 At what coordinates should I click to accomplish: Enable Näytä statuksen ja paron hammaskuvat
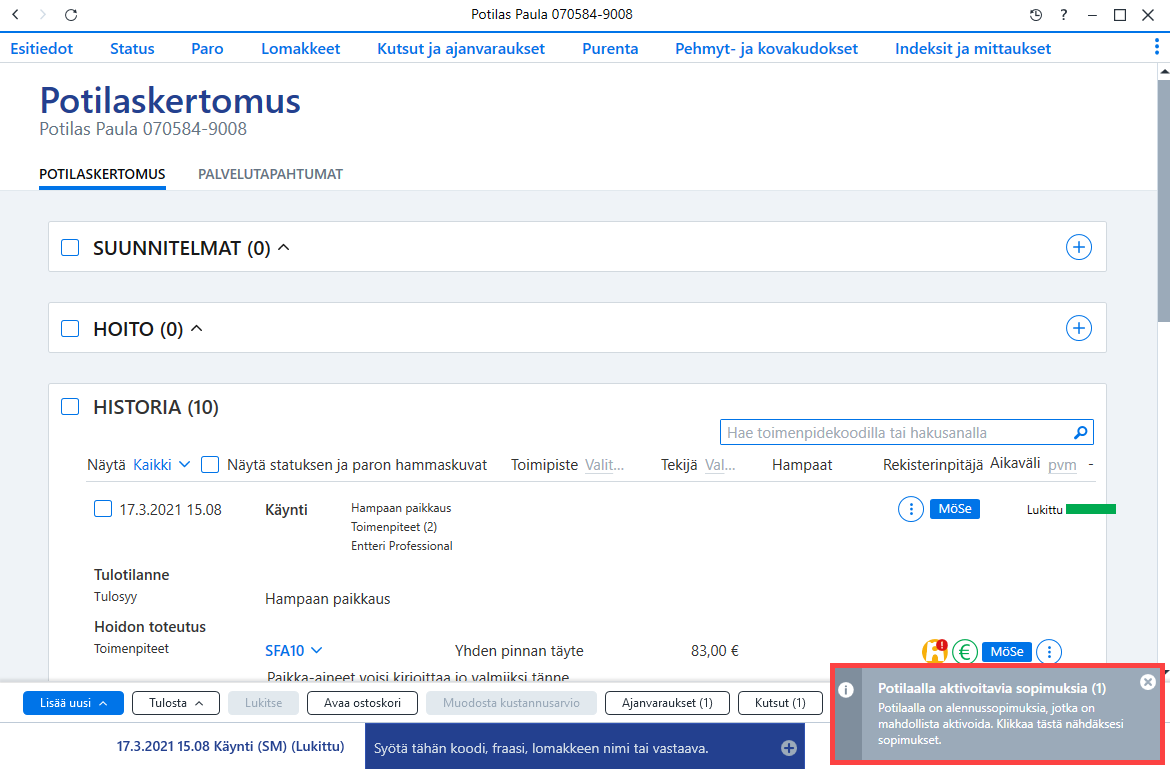(x=210, y=465)
